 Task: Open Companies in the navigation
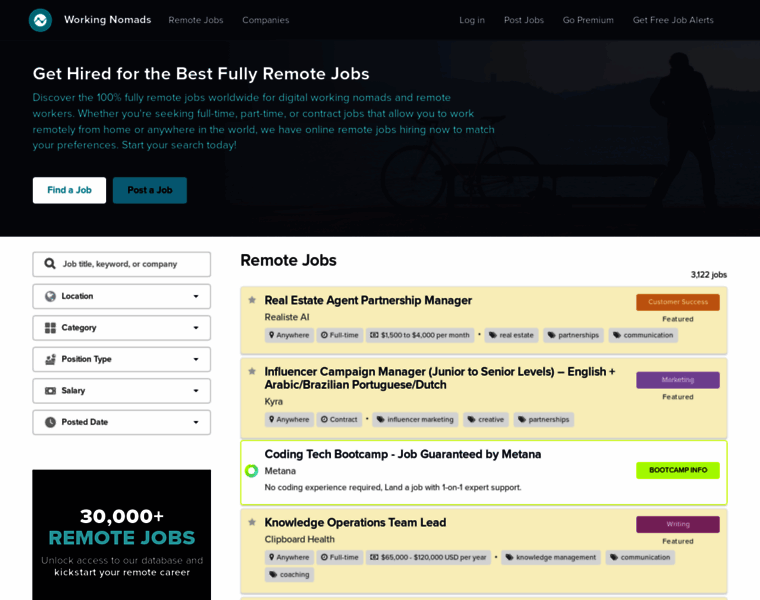click(266, 20)
